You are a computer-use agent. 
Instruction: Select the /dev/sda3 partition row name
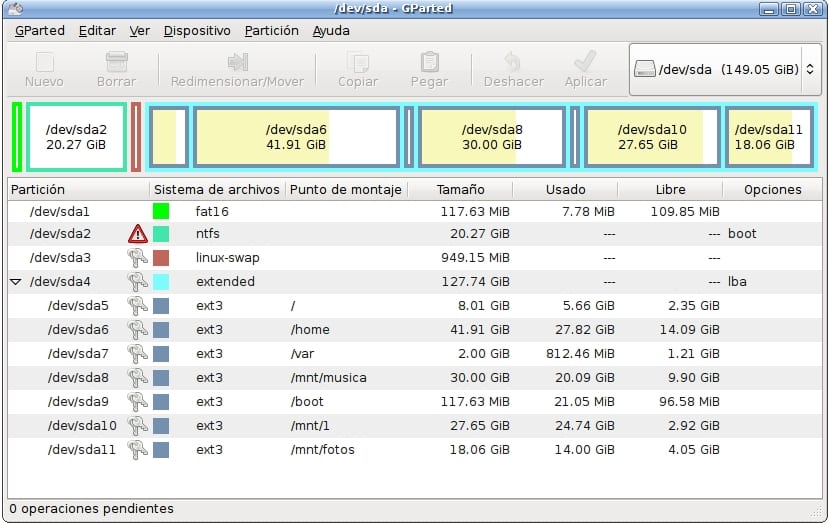60,258
